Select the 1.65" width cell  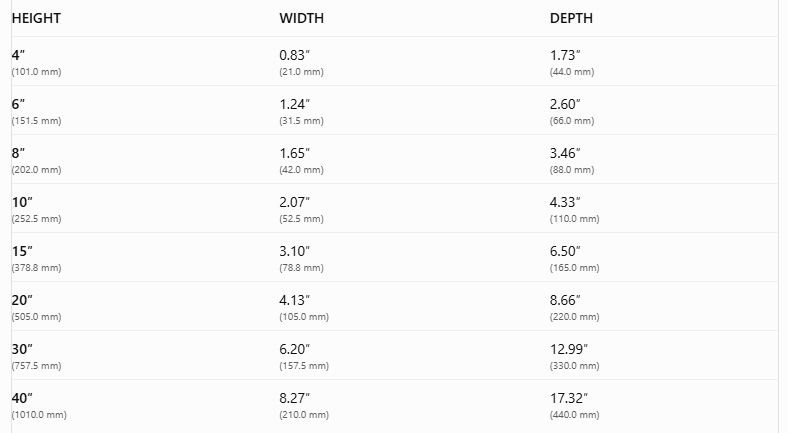point(294,153)
